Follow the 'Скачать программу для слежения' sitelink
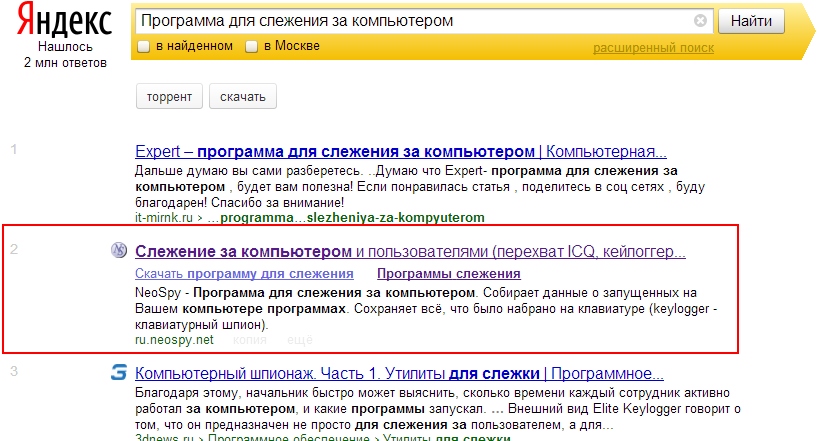The image size is (818, 441). coord(244,273)
